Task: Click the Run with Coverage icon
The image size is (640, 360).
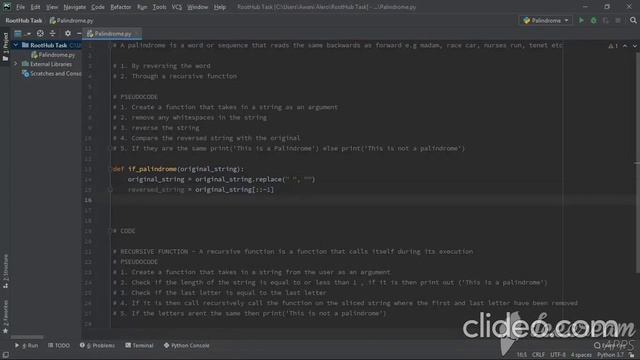Action: coord(606,20)
